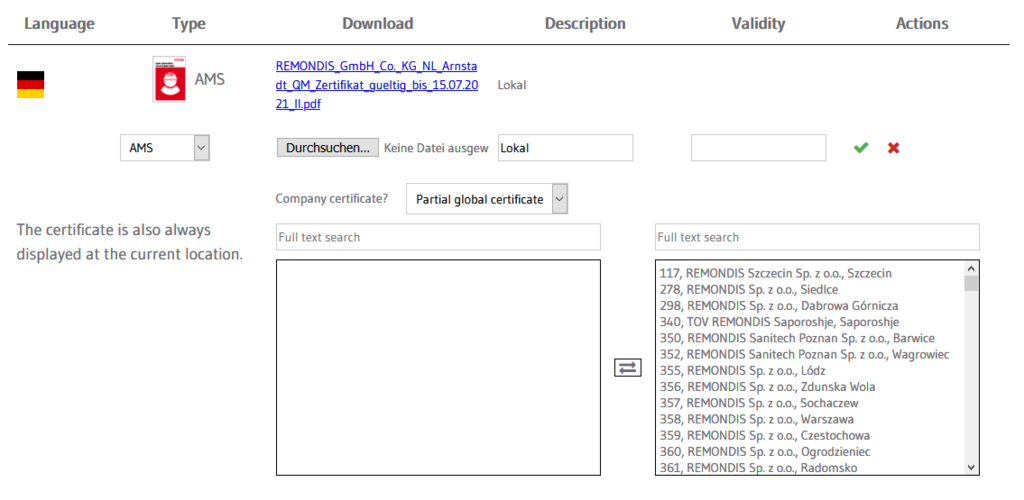Select 278, REMONDIS Sp. z o.o., Siedlce
Screen dimensions: 1024x500
tap(749, 290)
